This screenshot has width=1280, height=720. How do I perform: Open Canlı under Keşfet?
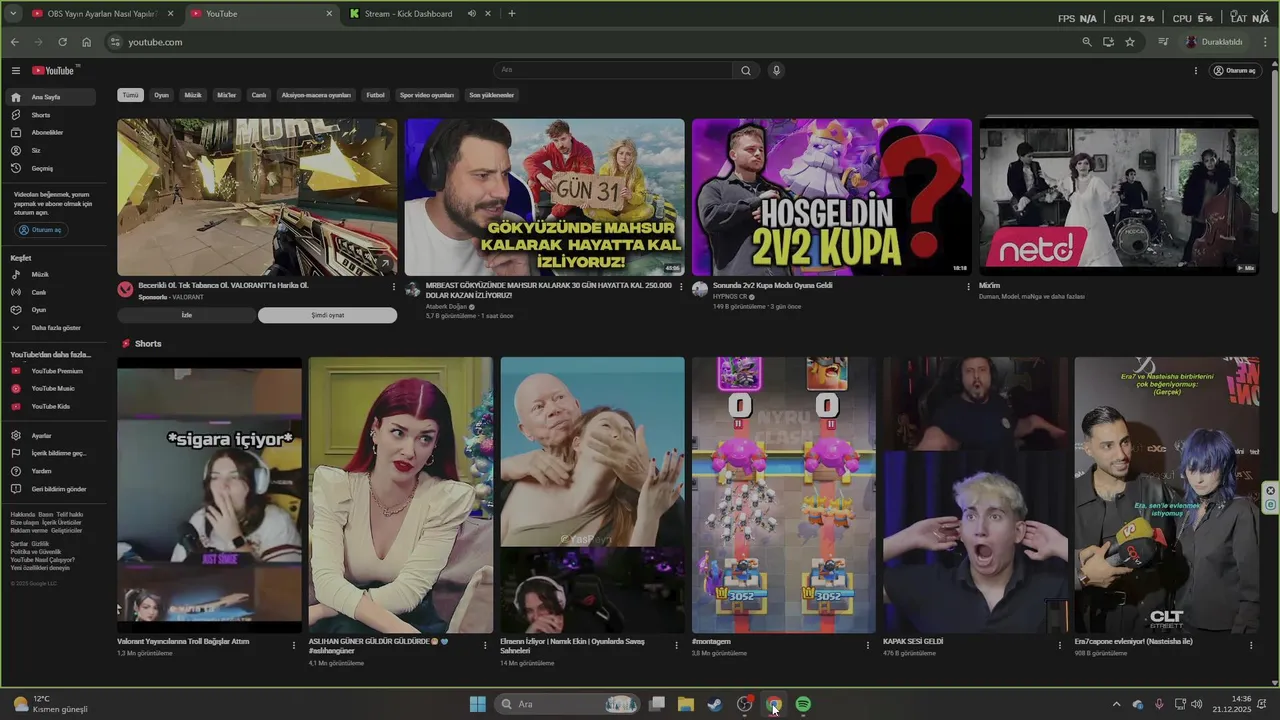tap(52, 292)
